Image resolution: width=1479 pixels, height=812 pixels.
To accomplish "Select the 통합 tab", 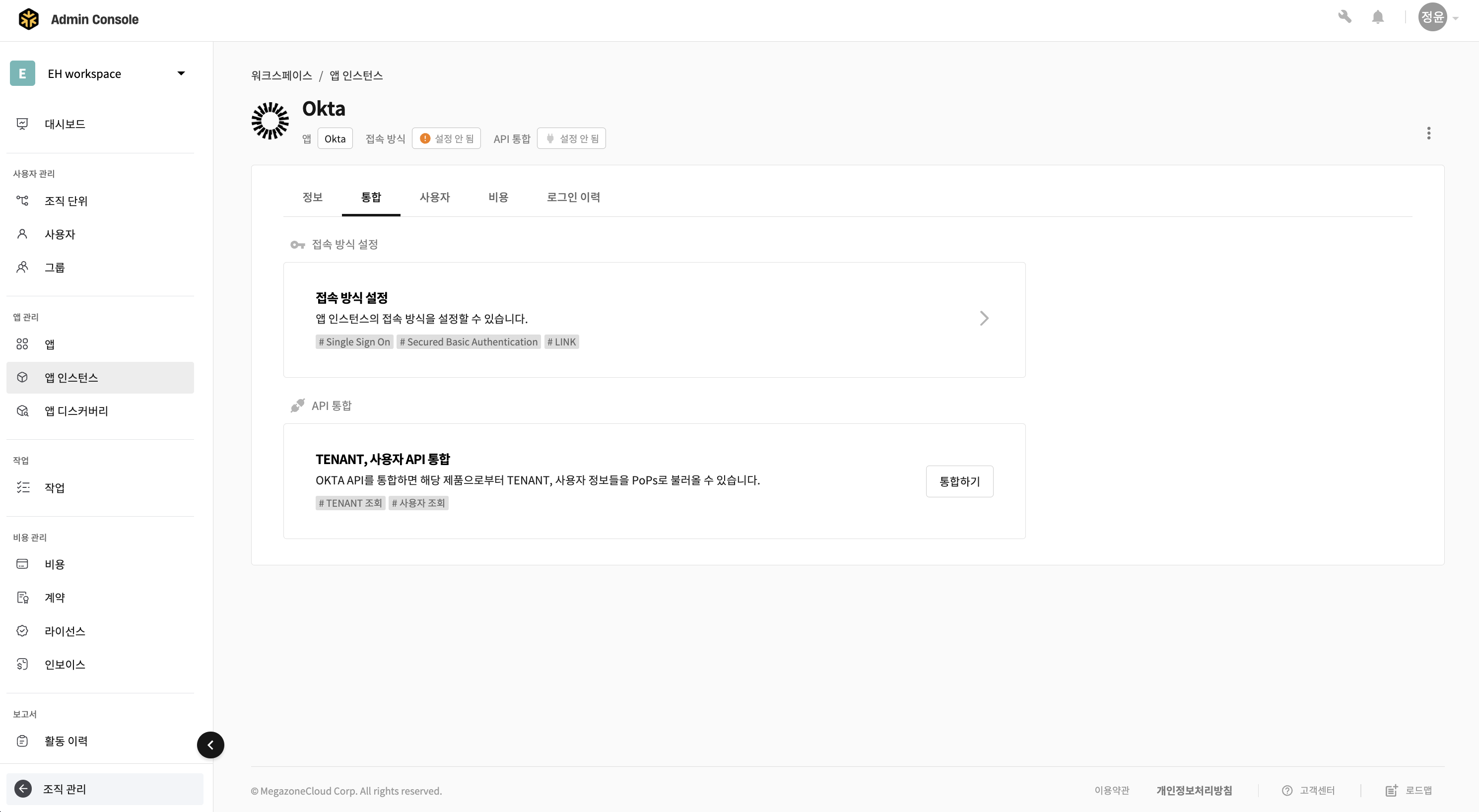I will (371, 197).
